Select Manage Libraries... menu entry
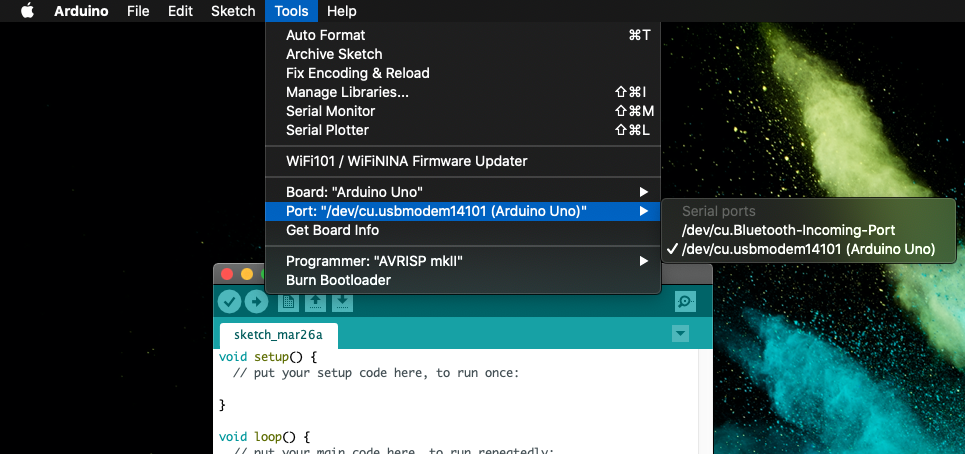Image resolution: width=965 pixels, height=454 pixels. pos(347,92)
